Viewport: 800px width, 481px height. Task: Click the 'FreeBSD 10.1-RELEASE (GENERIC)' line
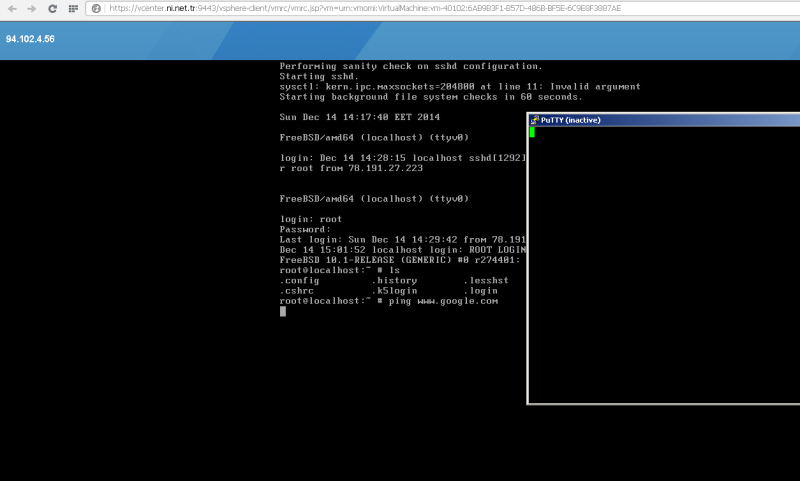400,260
